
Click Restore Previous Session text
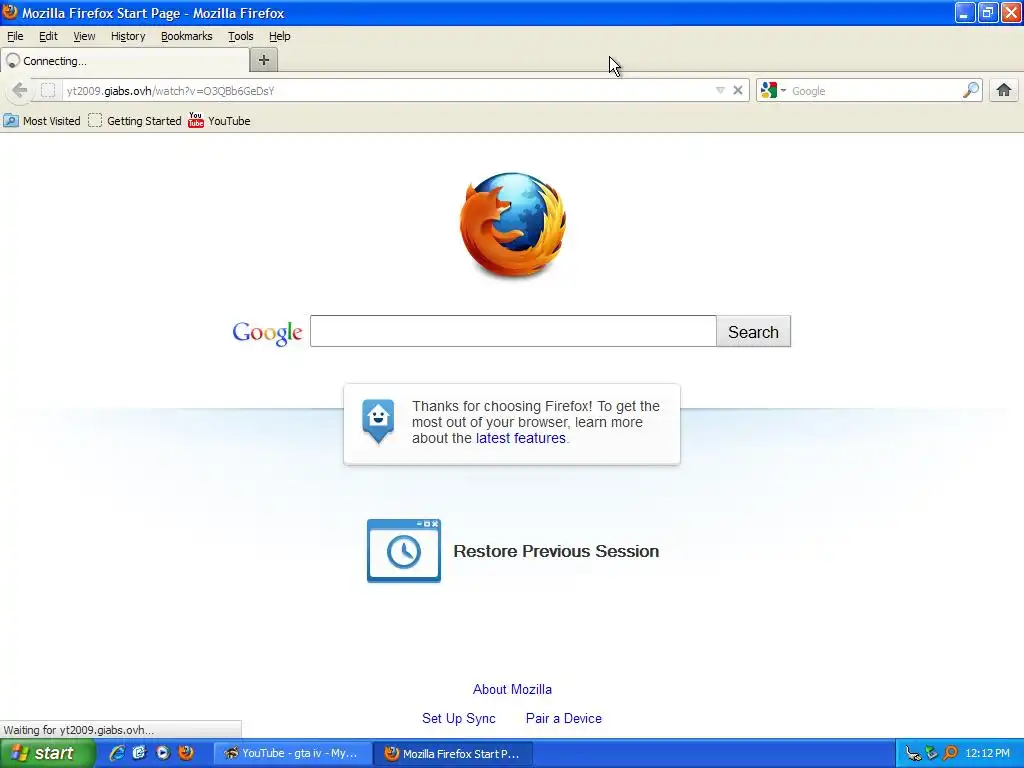(x=556, y=551)
